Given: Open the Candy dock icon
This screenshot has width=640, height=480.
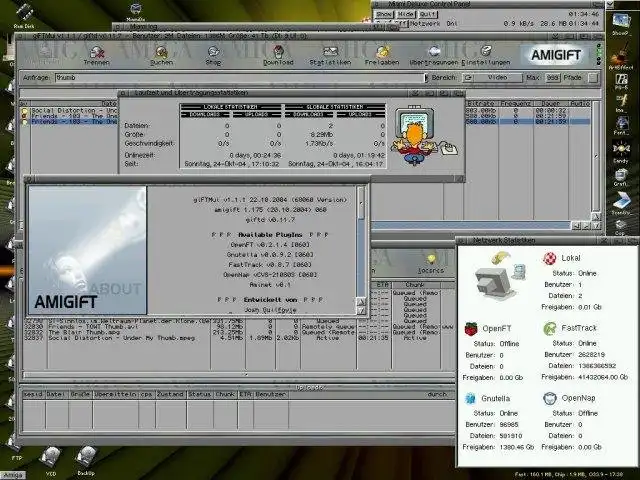Looking at the screenshot, I should (620, 149).
